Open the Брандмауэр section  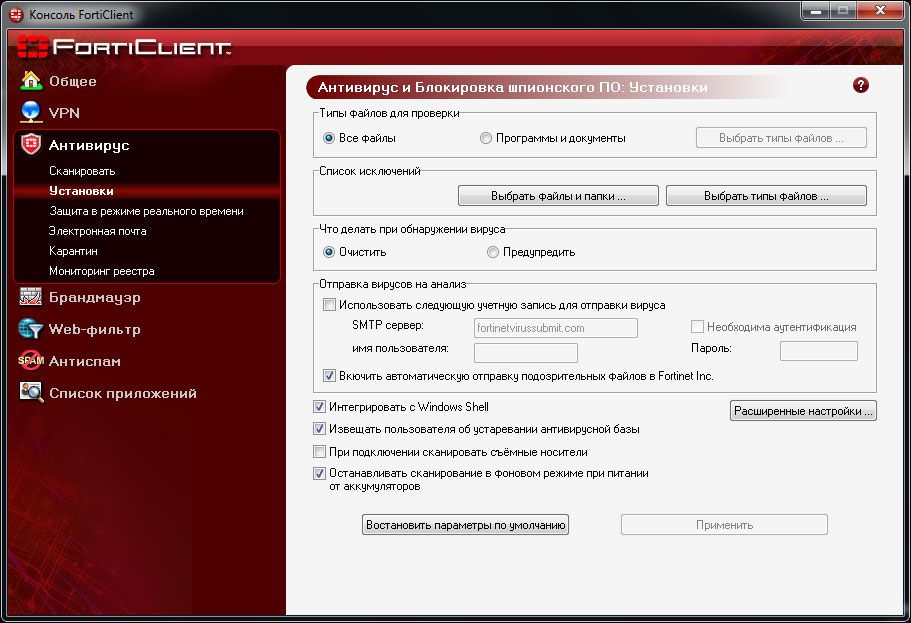coord(95,297)
